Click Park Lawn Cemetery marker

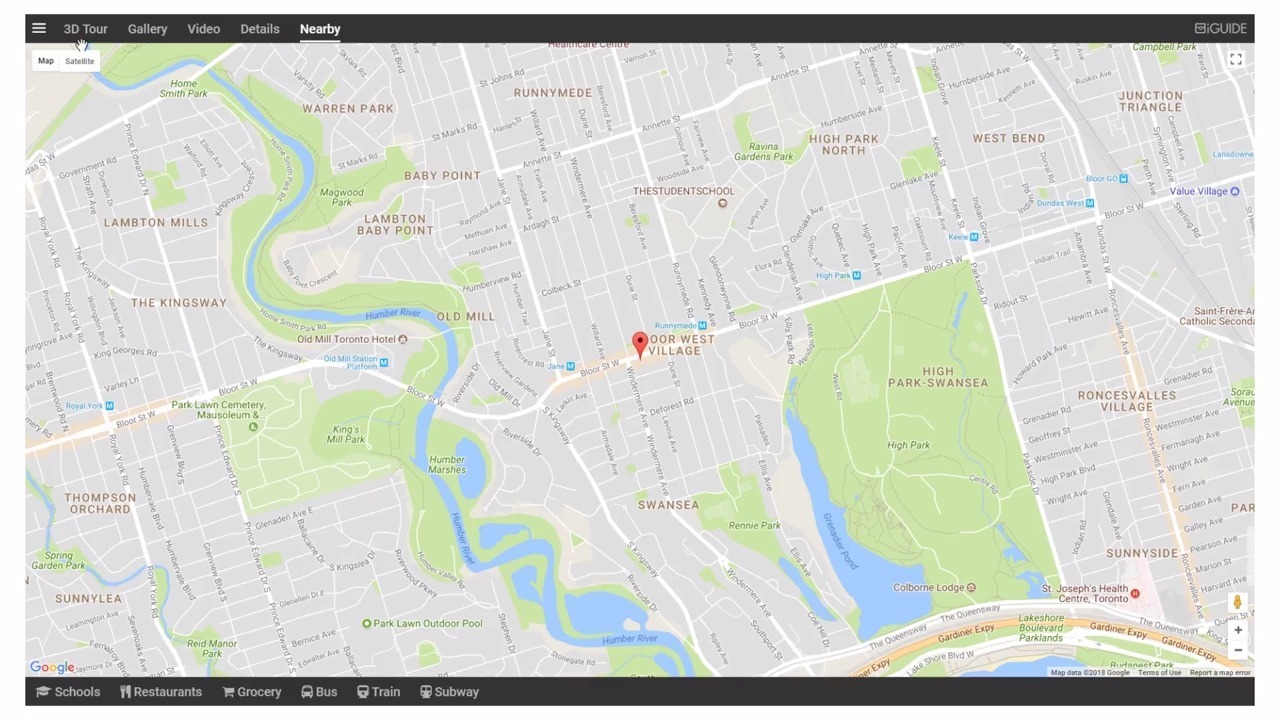[252, 427]
